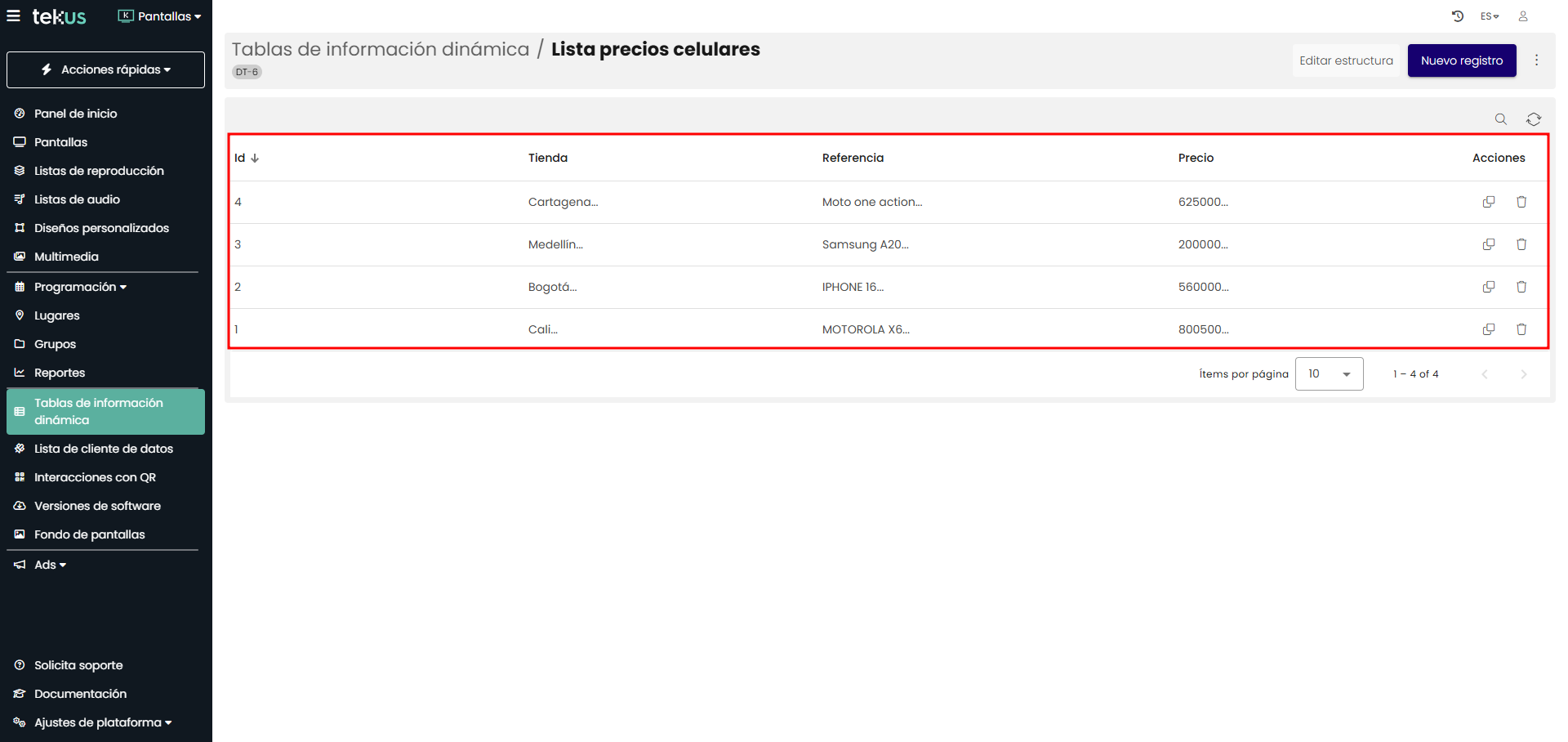
Task: Expand the Ads menu section
Action: pos(49,565)
